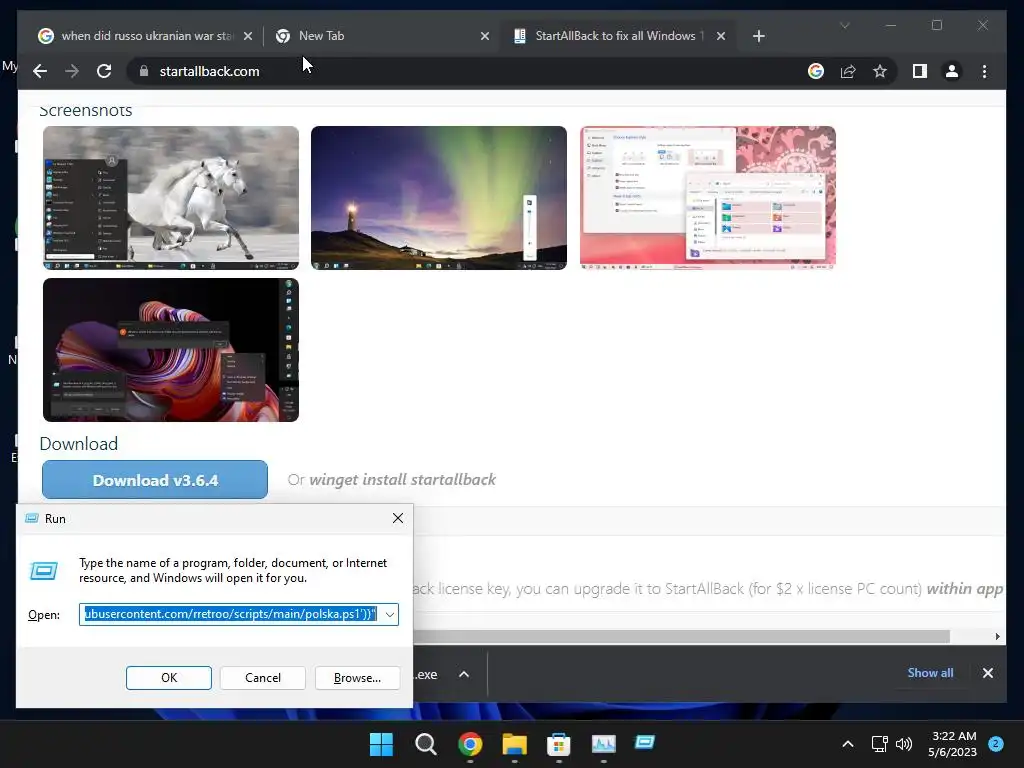Viewport: 1024px width, 768px height.
Task: Open a new browser tab
Action: click(758, 36)
